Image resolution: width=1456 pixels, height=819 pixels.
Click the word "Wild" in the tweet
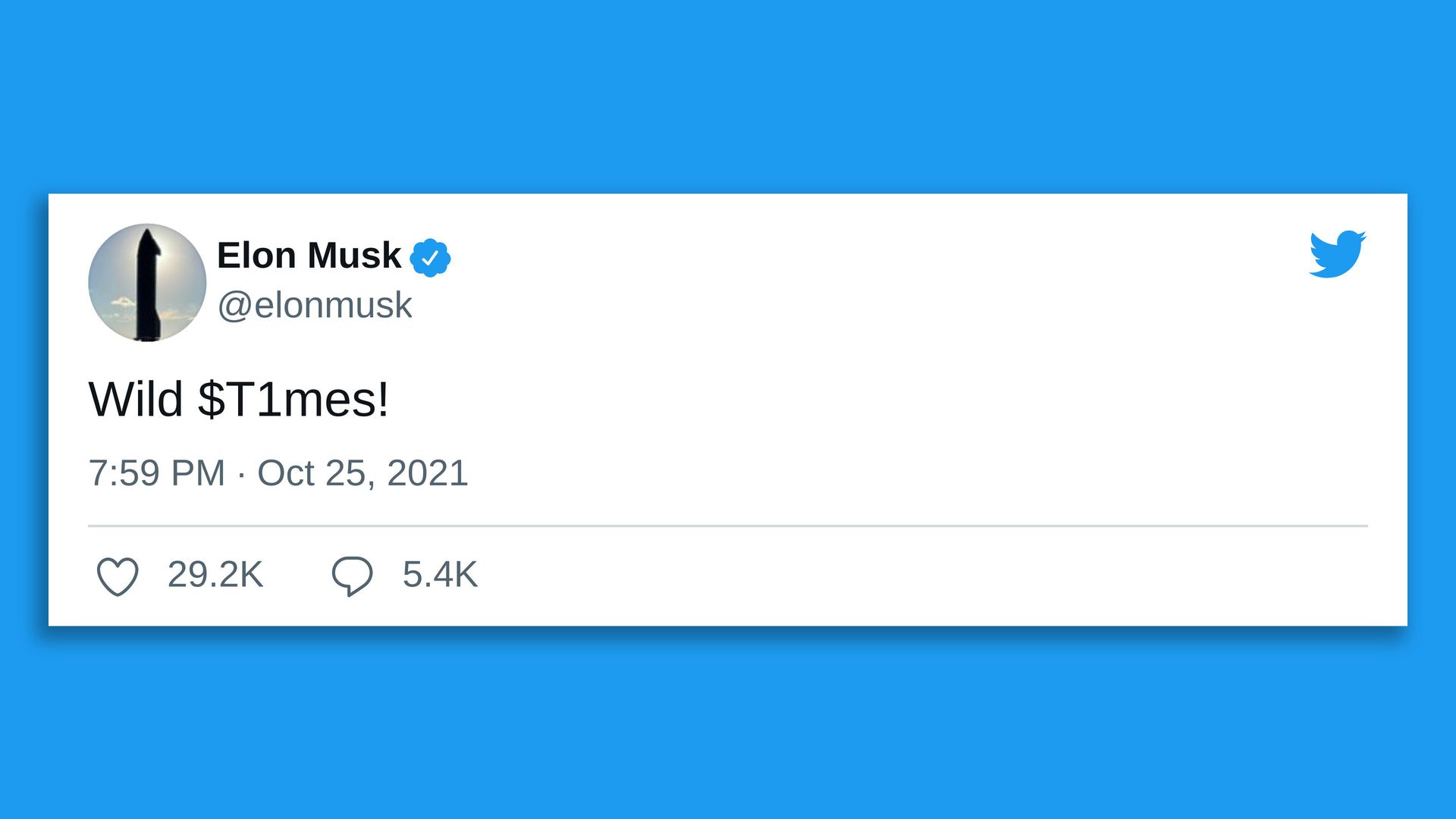[136, 399]
